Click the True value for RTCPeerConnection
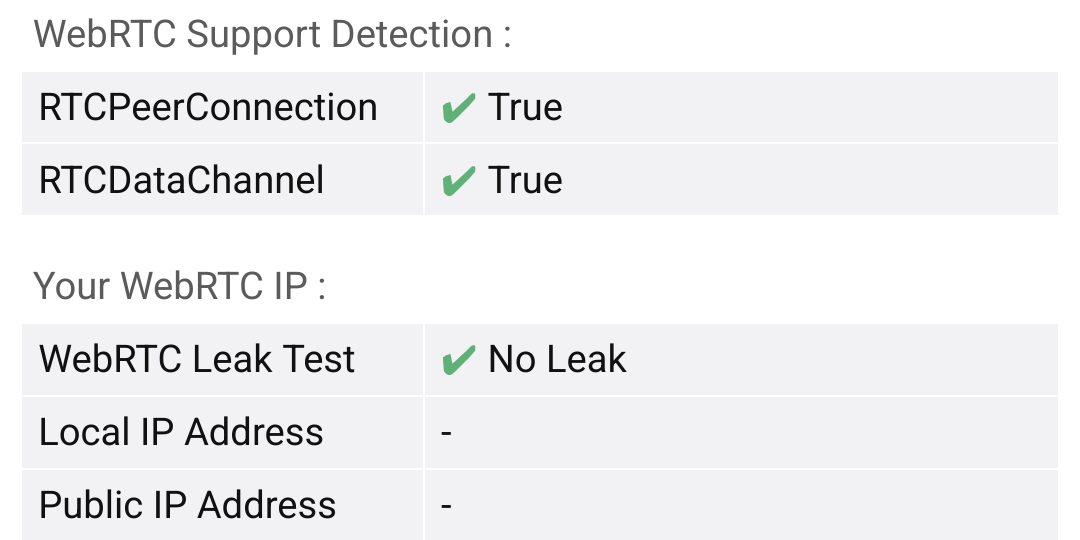Viewport: 1080px width, 540px height. (x=525, y=107)
